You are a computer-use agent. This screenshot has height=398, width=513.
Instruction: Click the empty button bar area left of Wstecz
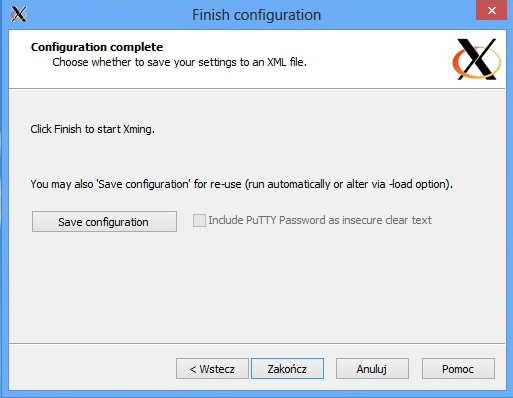[x=90, y=369]
